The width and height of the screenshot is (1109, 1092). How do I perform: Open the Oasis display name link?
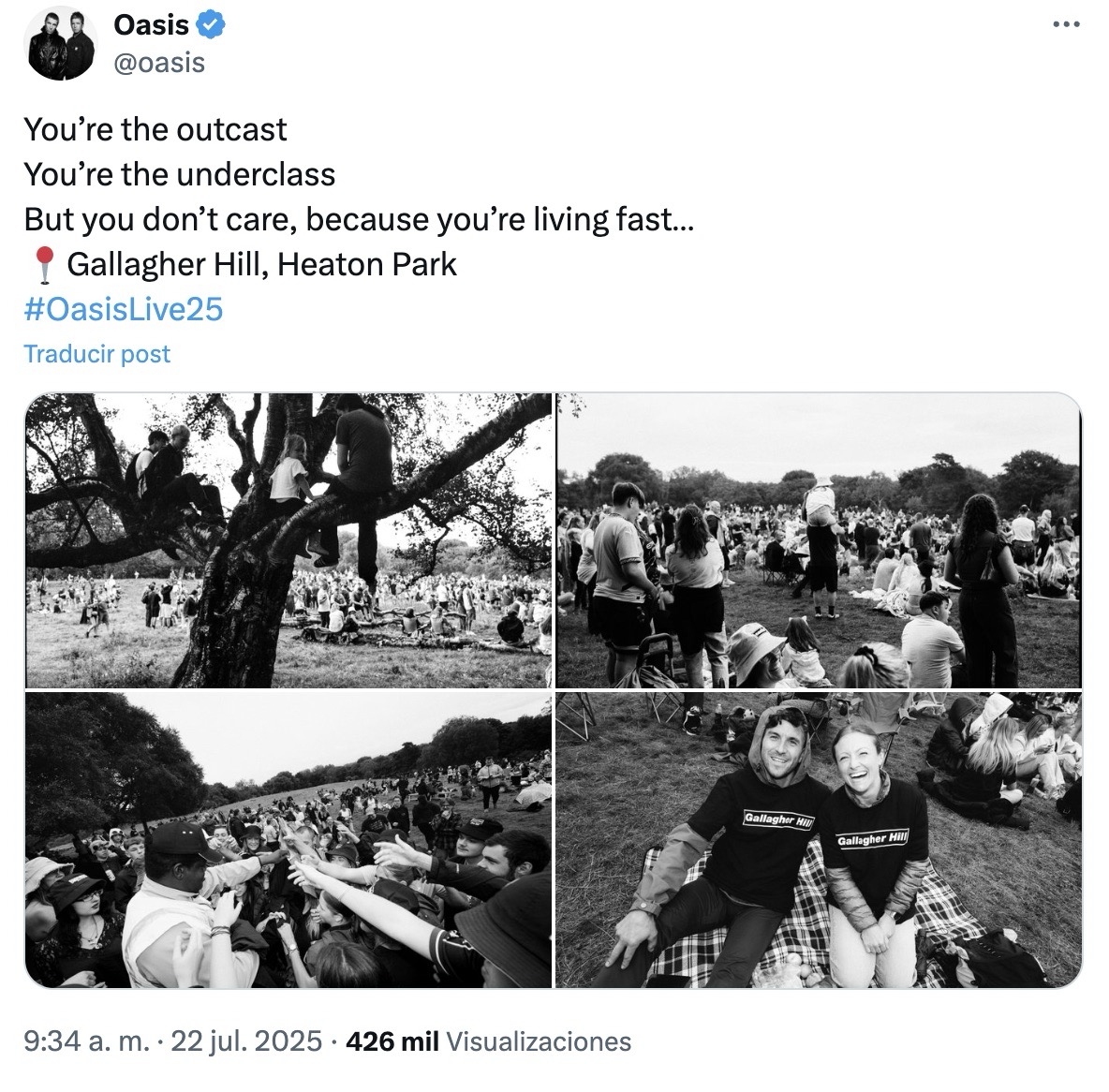click(151, 25)
